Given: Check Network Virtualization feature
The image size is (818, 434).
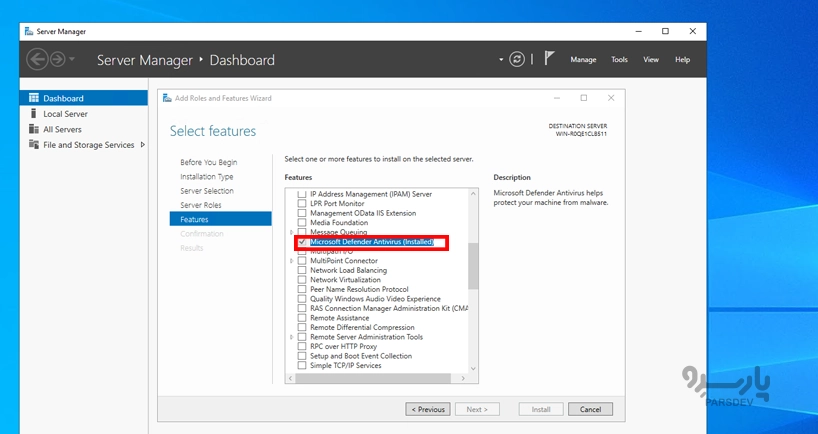Looking at the screenshot, I should click(x=302, y=280).
